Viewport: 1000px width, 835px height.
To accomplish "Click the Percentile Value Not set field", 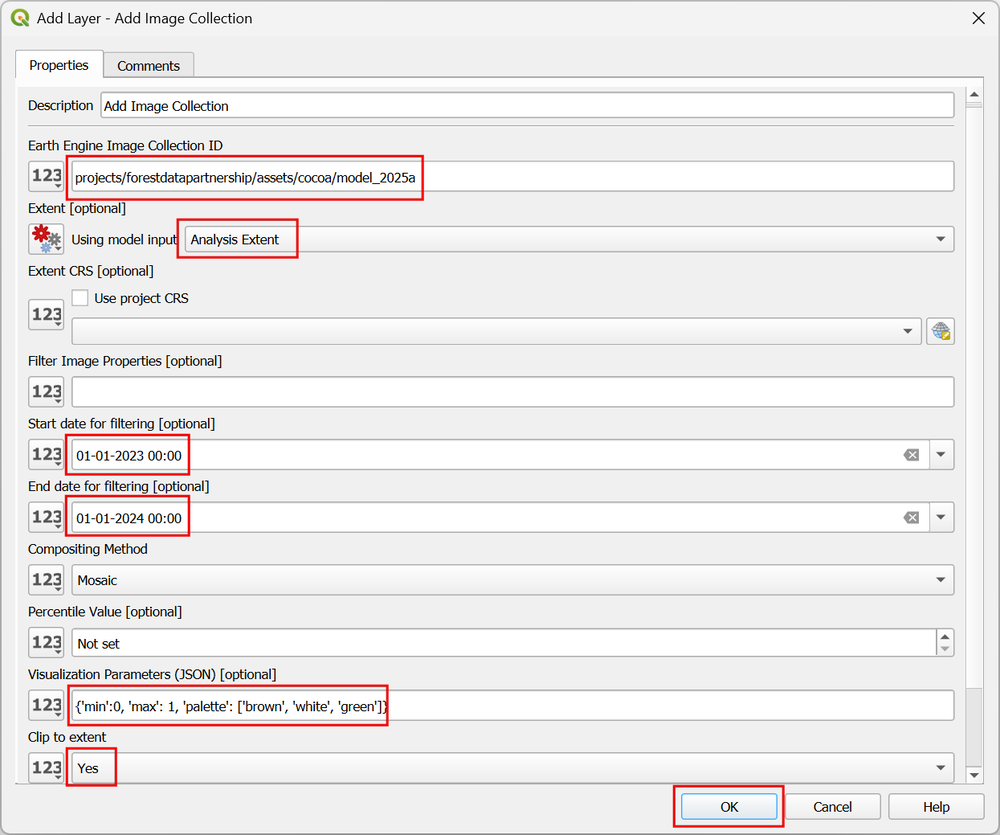I will (x=504, y=642).
